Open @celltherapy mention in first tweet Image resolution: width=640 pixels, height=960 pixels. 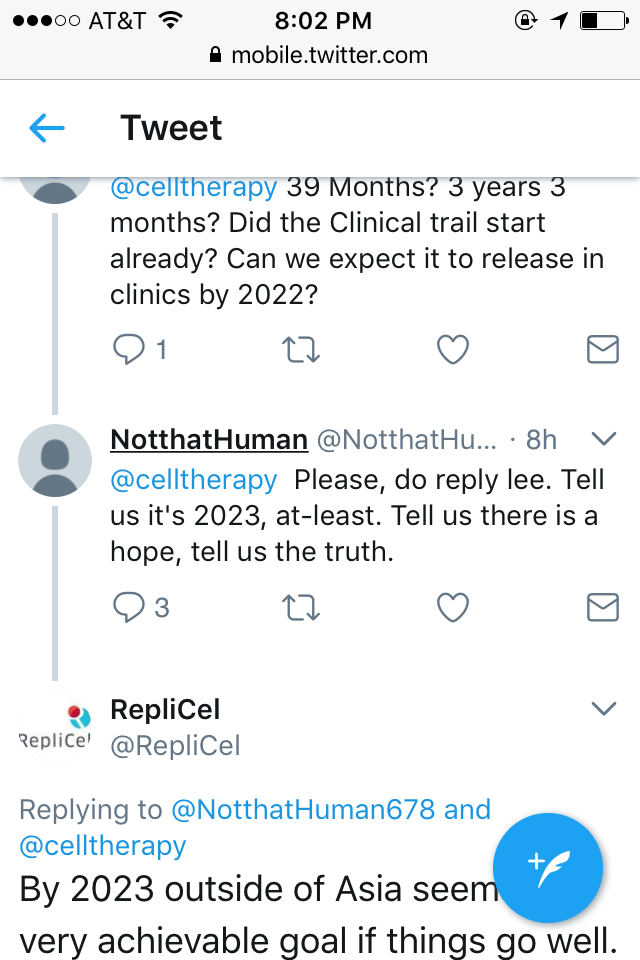pos(193,187)
